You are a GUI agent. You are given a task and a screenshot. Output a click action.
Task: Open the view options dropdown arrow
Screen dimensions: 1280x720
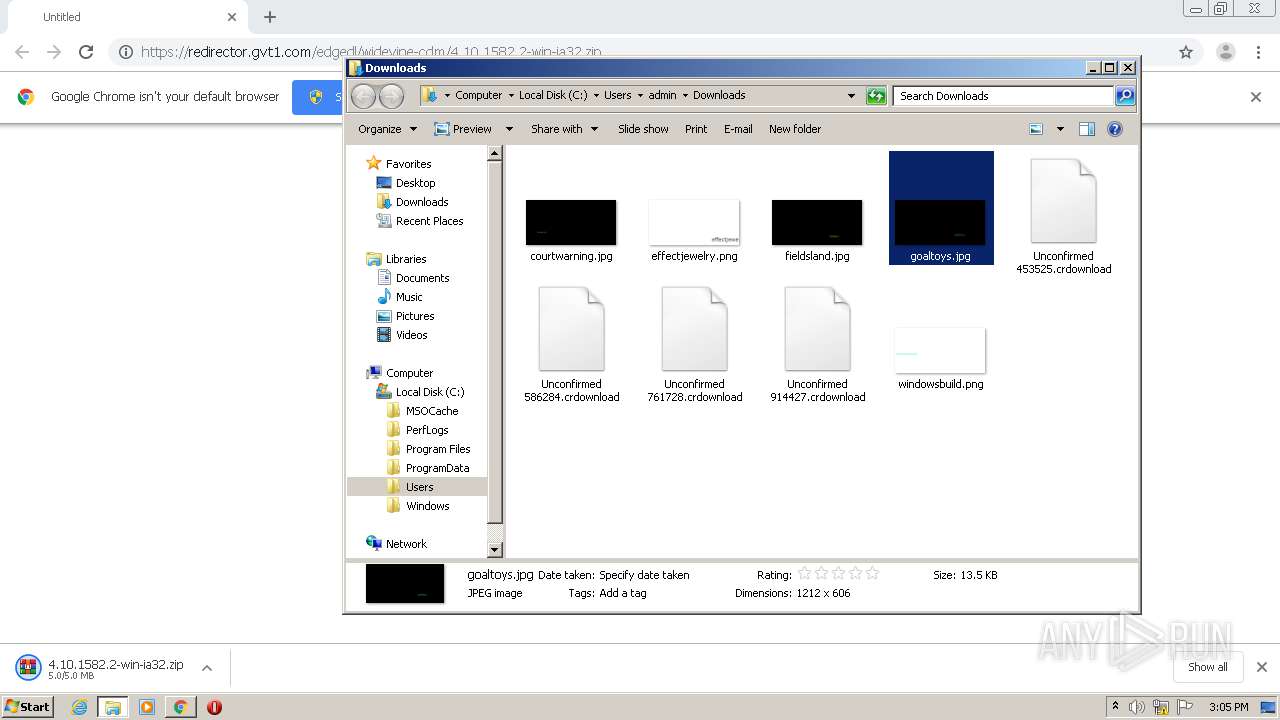click(1060, 129)
